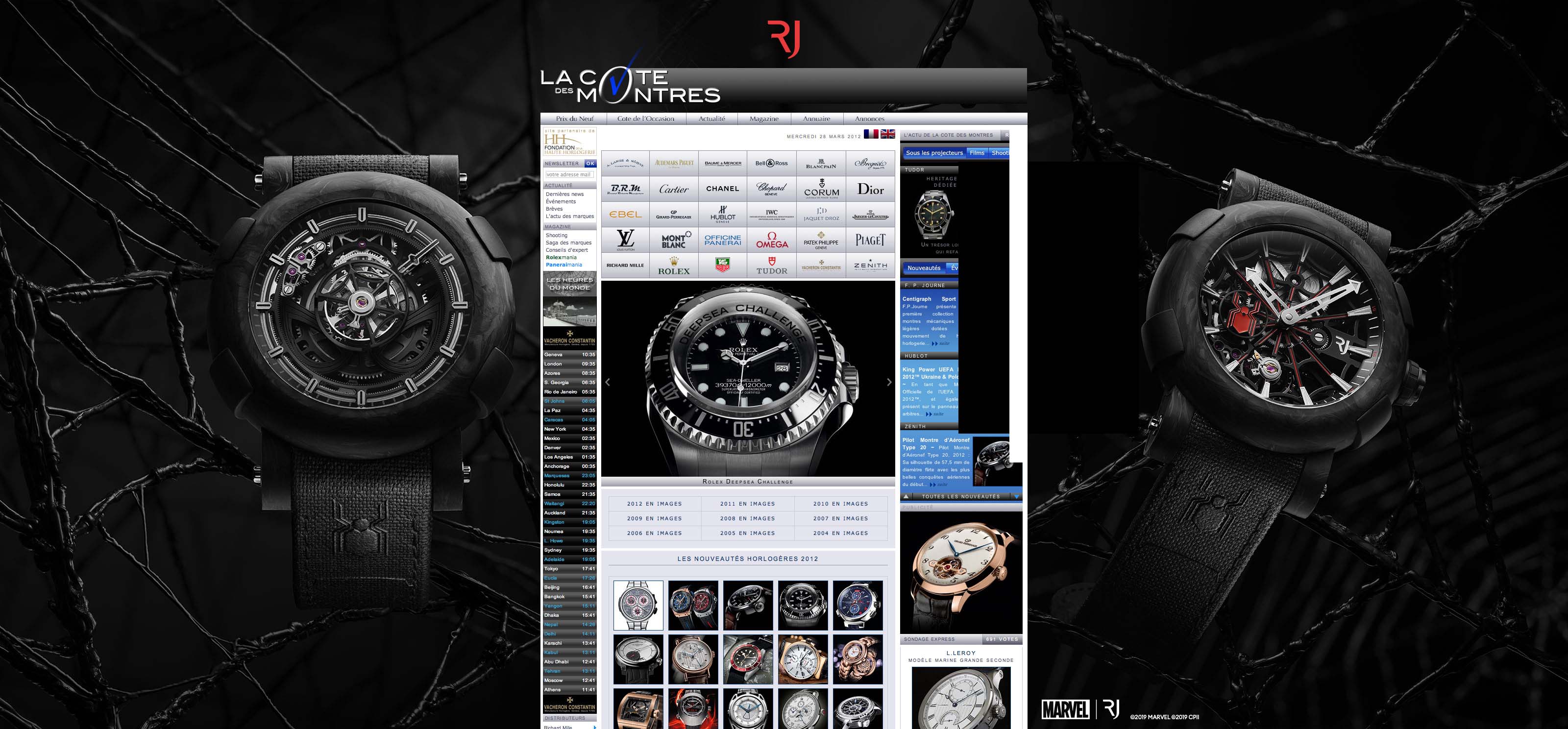Open the Fondation Haute Horlogerie logo
The height and width of the screenshot is (729, 1568).
point(569,142)
